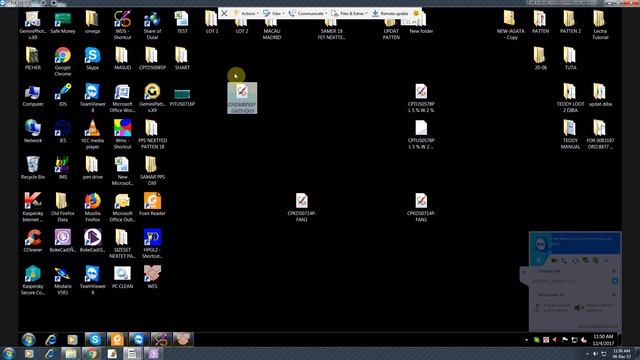Select the 20-06 folder
640x360 pixels.
(x=540, y=59)
